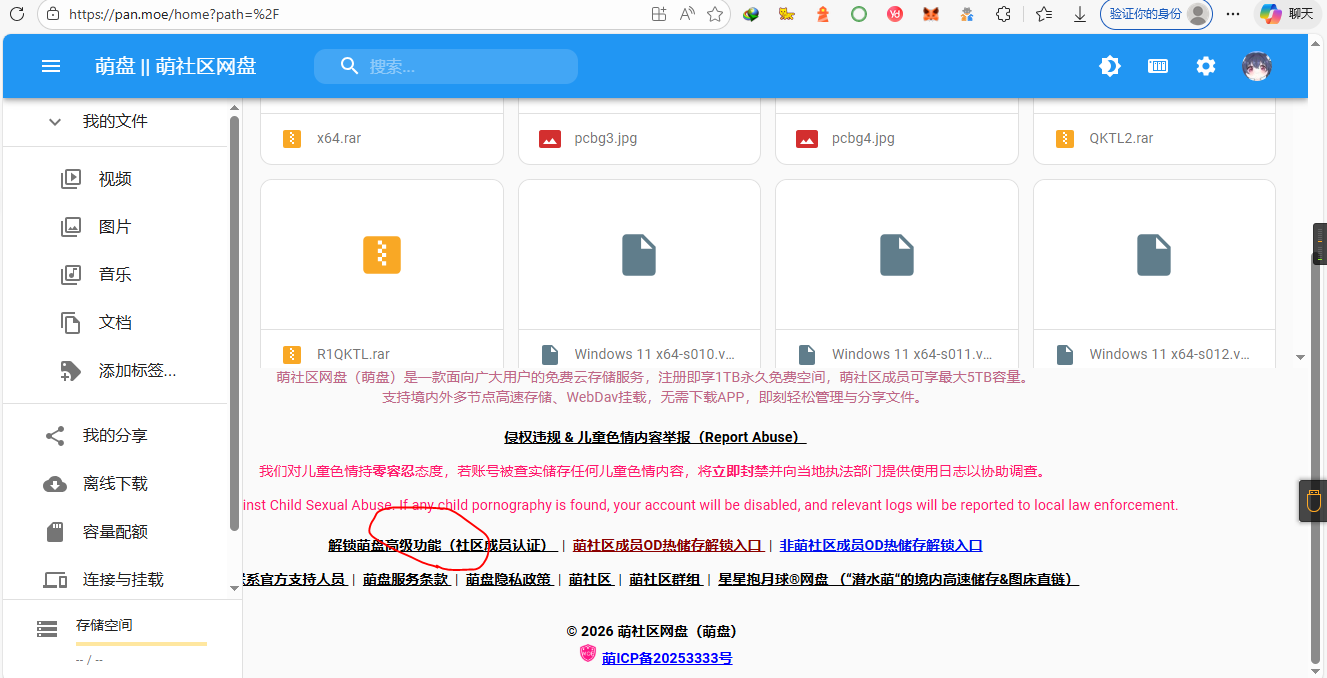Viewport: 1327px width, 678px height.
Task: Click 添加标签 to add a tag
Action: click(x=136, y=371)
